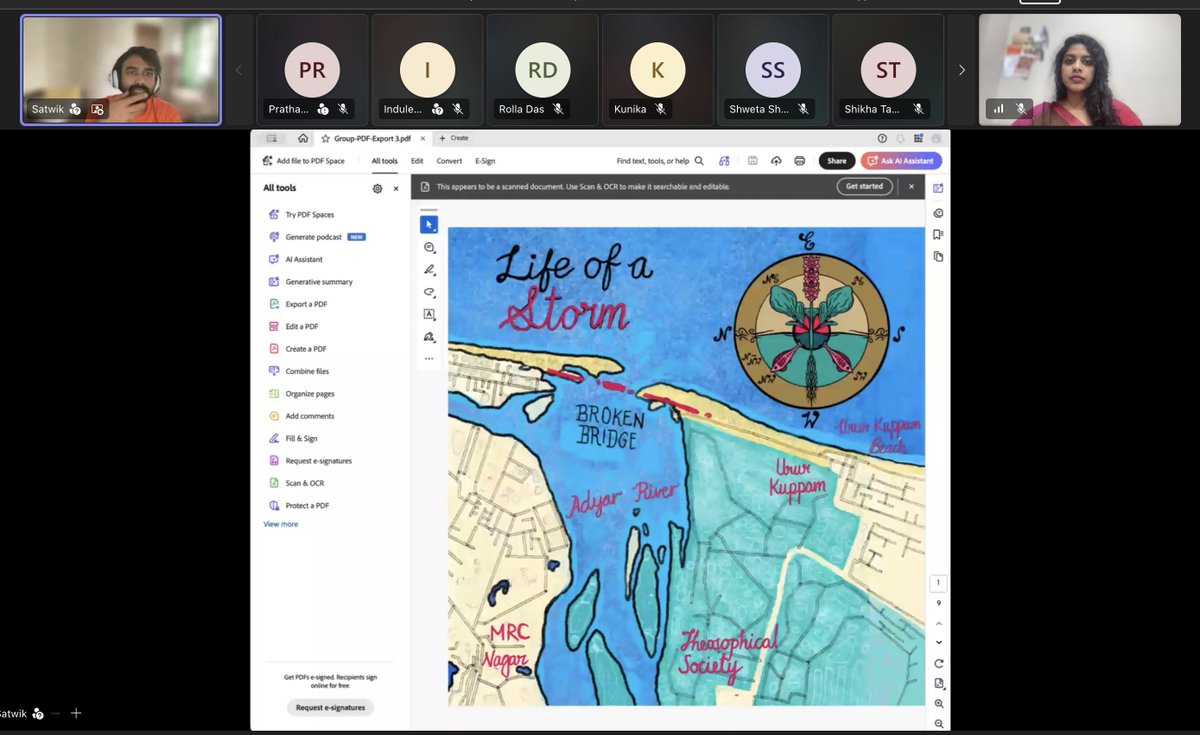The image size is (1200, 735).
Task: Switch to the All tools tab
Action: [384, 160]
